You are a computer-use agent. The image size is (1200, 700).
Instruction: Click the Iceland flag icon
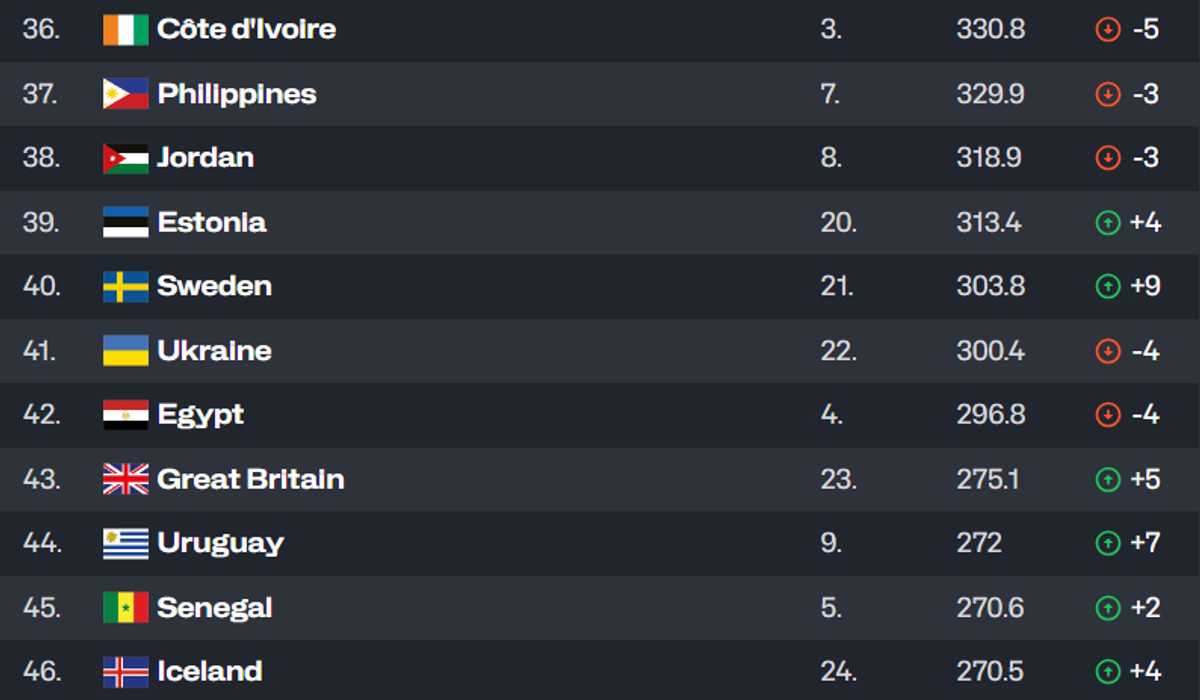[x=125, y=671]
